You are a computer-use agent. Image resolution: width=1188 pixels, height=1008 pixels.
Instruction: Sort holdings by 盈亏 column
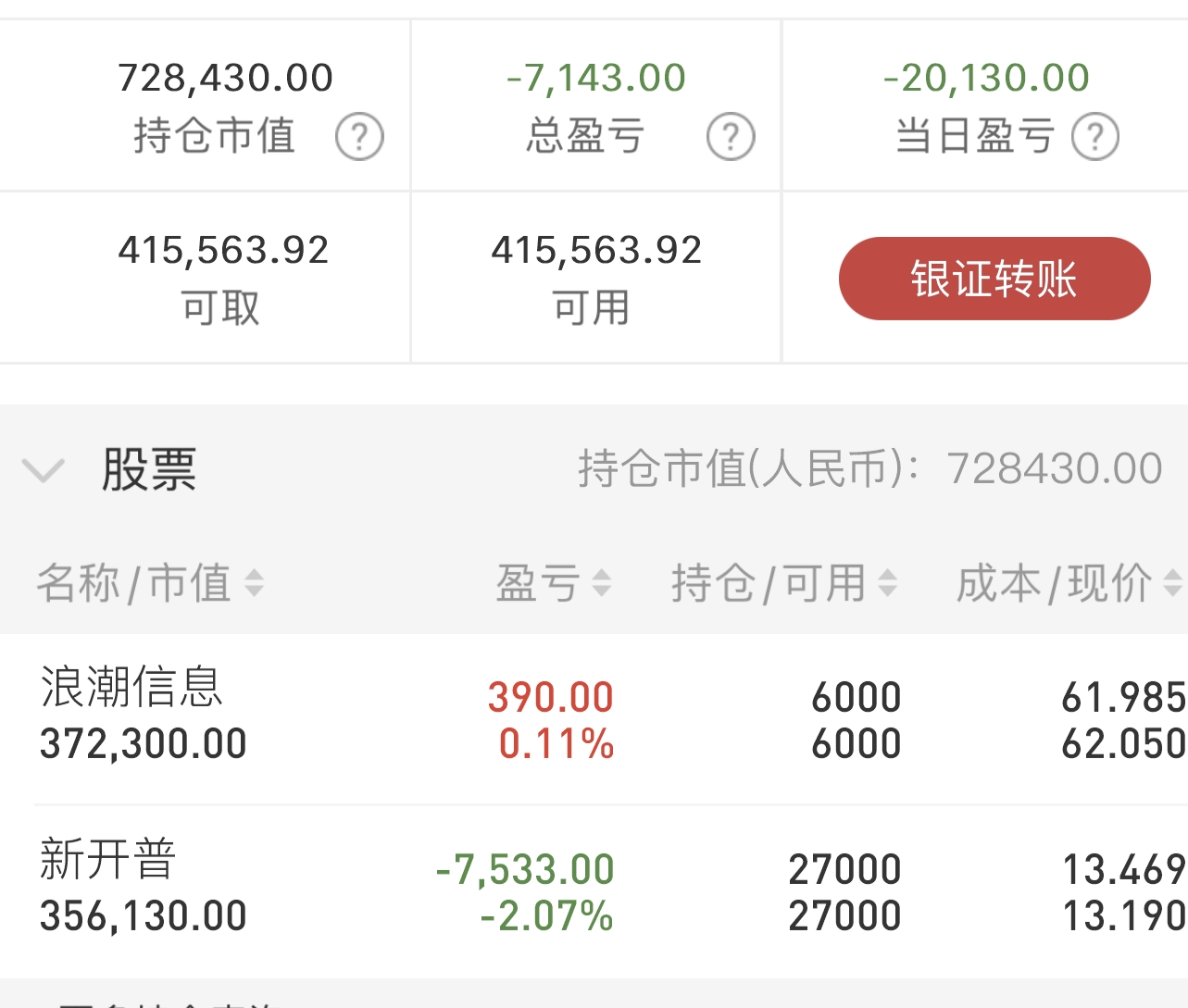[602, 583]
